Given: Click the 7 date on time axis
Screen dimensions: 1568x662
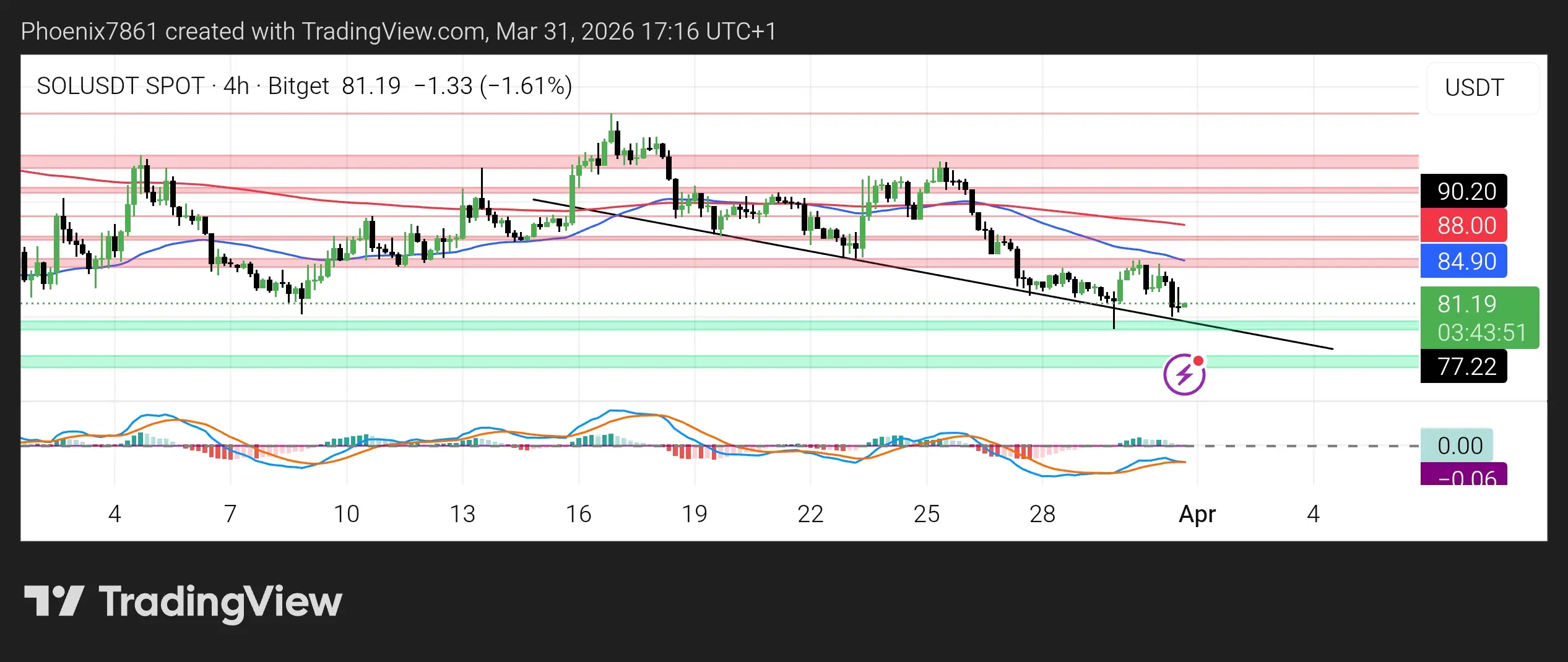Looking at the screenshot, I should pyautogui.click(x=230, y=514).
